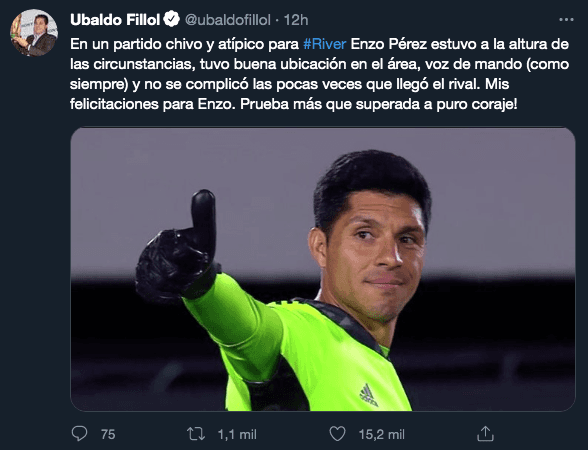Open the 12h timestamp link
The image size is (588, 450).
[296, 20]
